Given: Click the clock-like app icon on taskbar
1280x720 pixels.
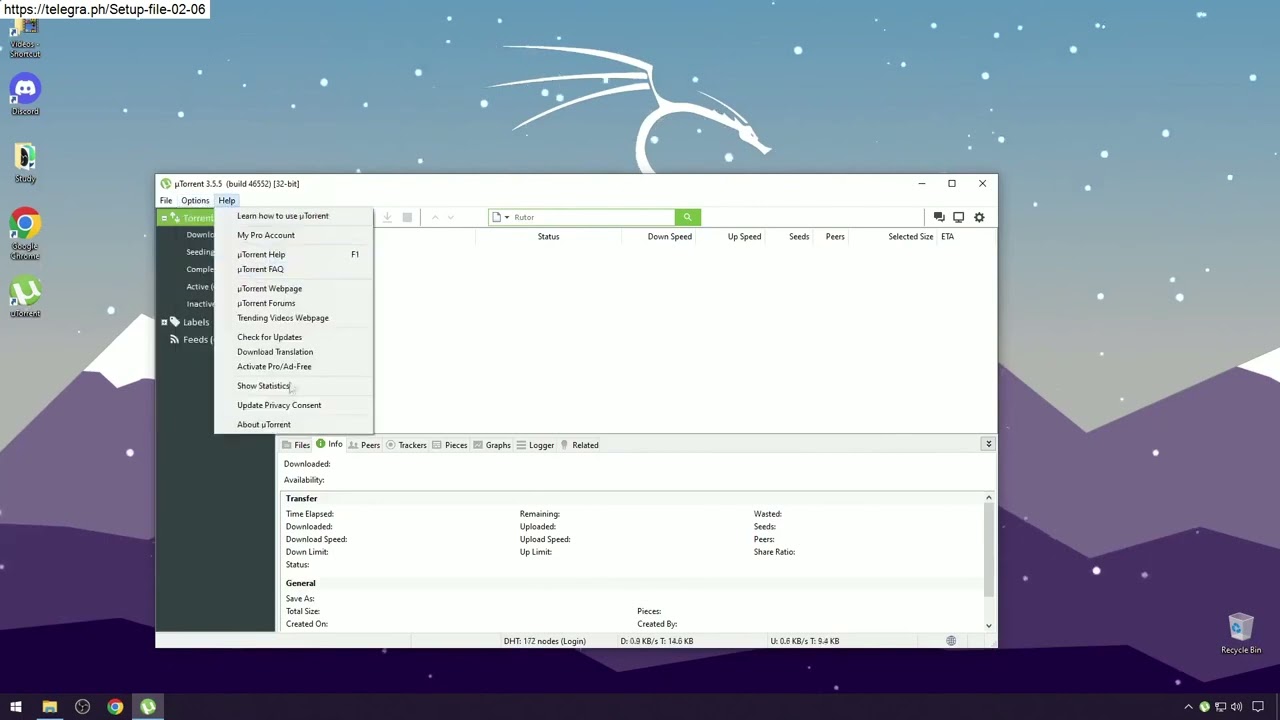Looking at the screenshot, I should [82, 707].
